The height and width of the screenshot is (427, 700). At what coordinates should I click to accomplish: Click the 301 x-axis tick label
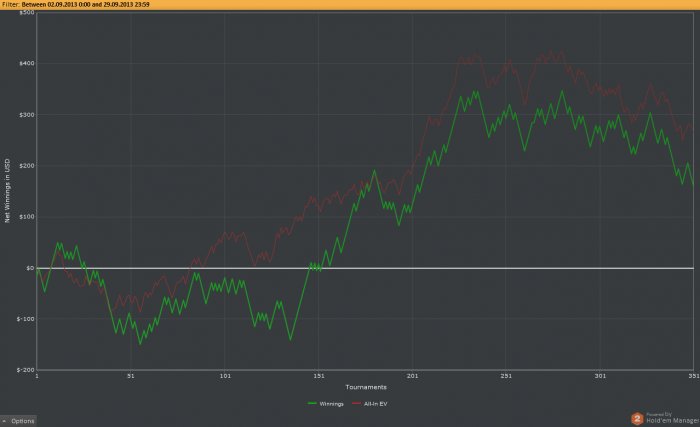tap(600, 376)
